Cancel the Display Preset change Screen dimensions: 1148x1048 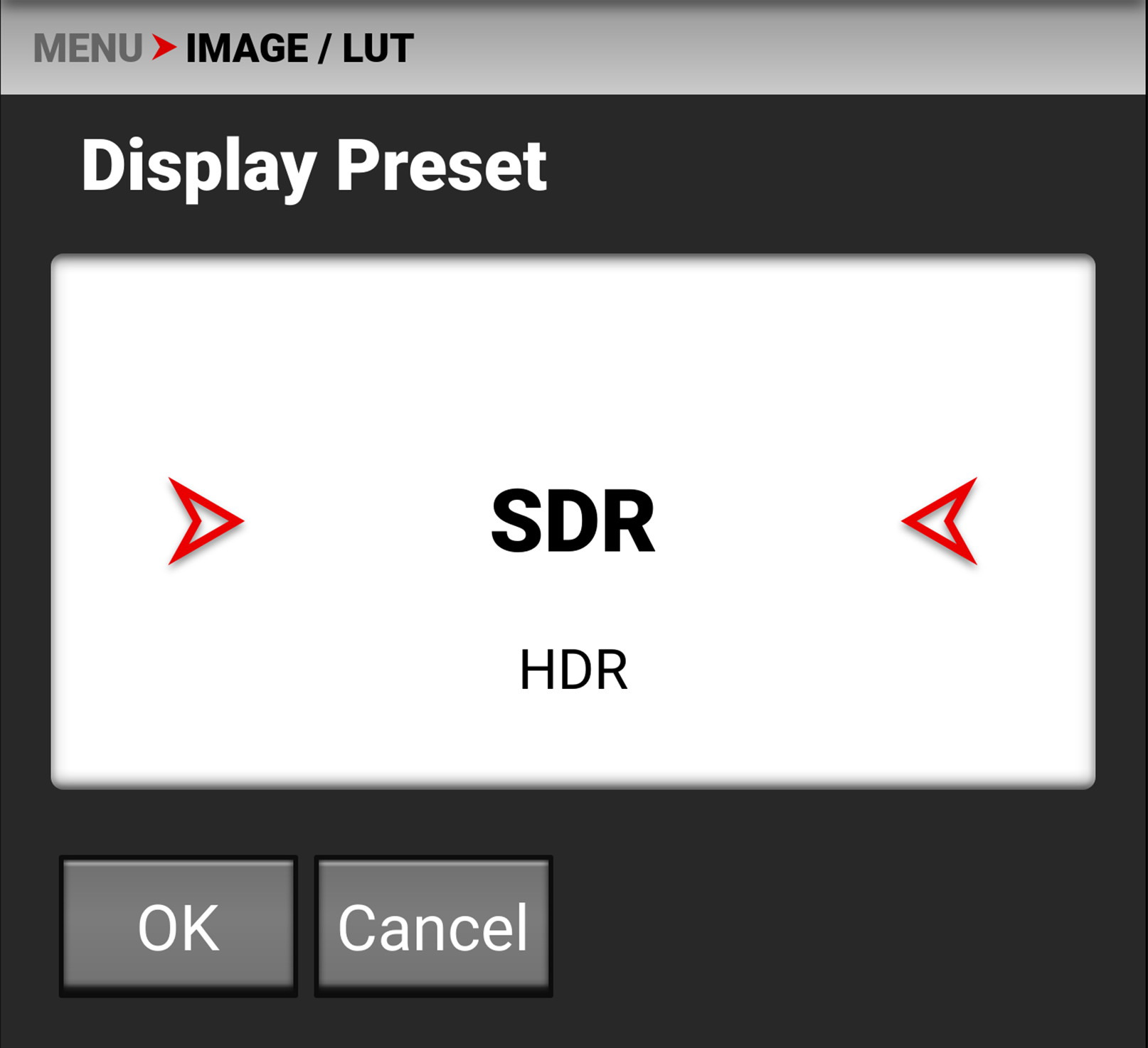(x=433, y=926)
